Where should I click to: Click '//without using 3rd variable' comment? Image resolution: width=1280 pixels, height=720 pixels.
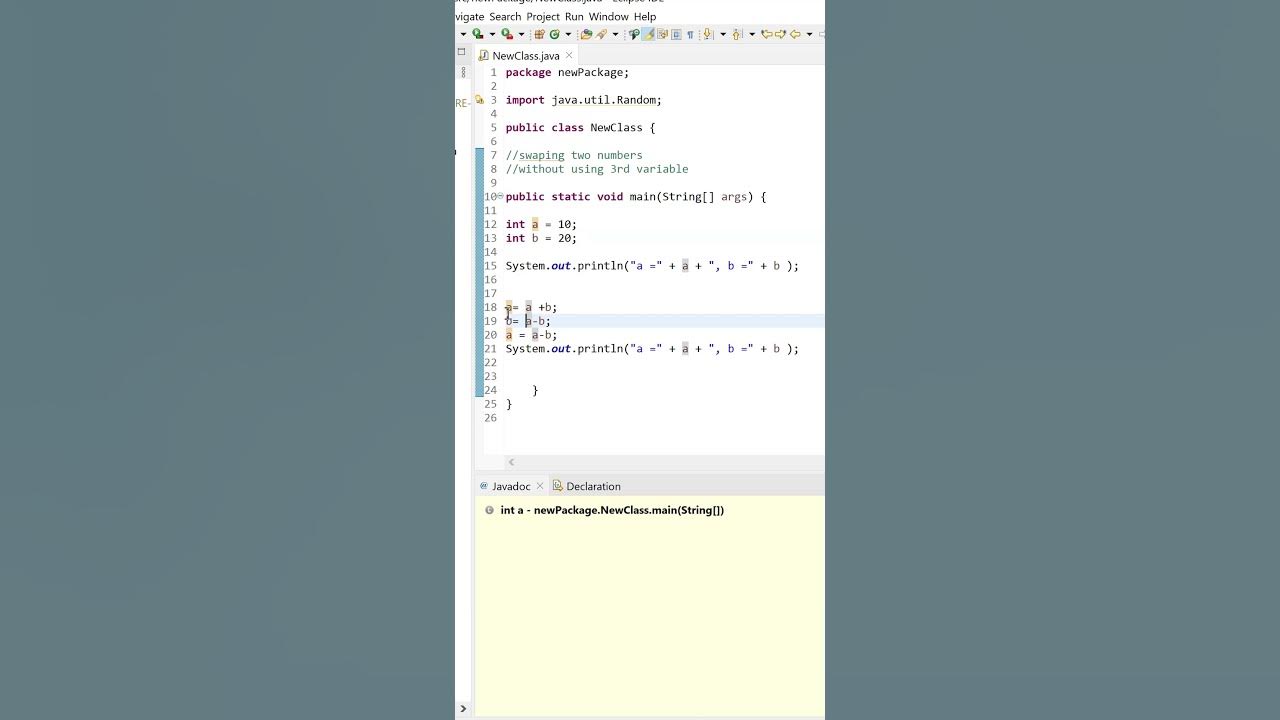click(597, 169)
